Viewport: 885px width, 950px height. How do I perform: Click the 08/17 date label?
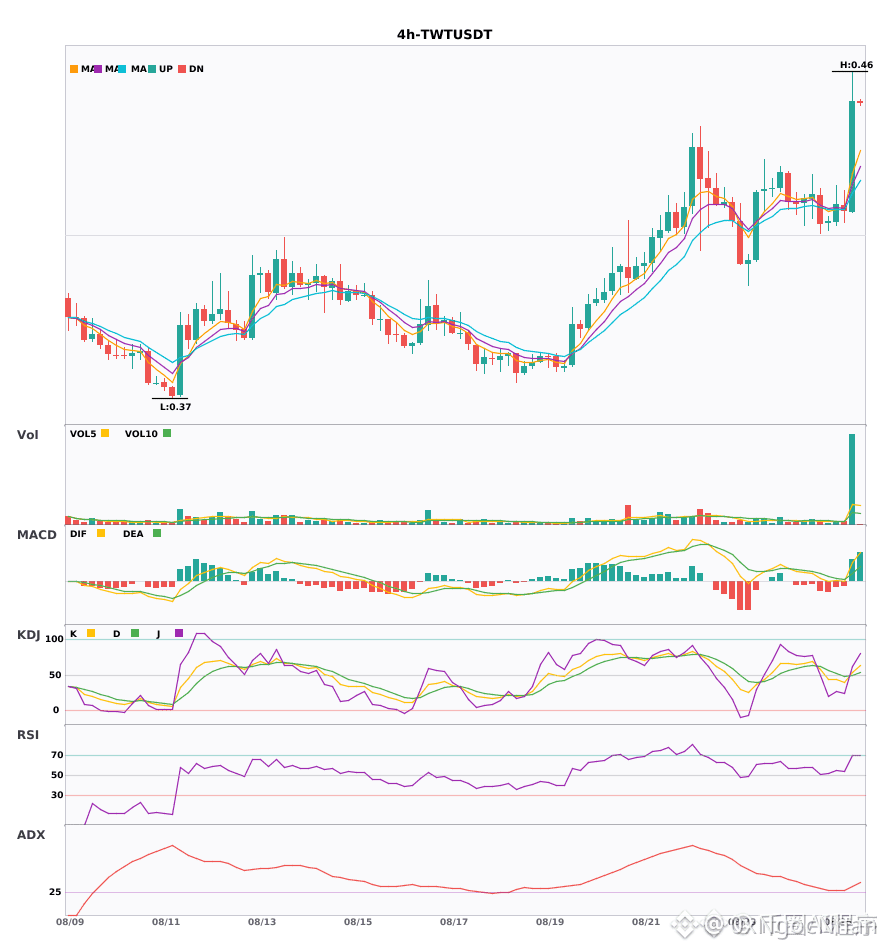454,922
